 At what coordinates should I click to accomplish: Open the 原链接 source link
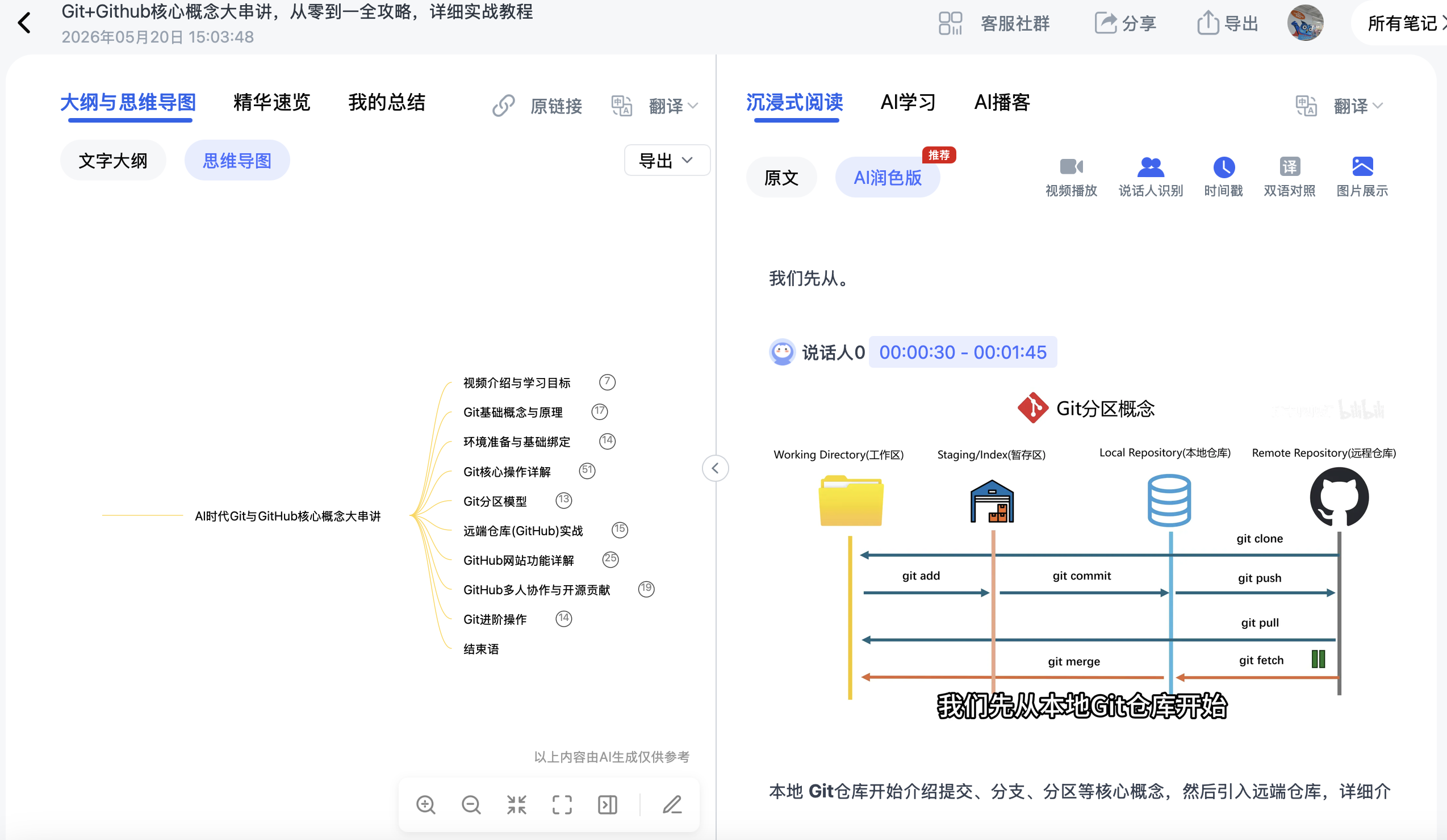(537, 106)
